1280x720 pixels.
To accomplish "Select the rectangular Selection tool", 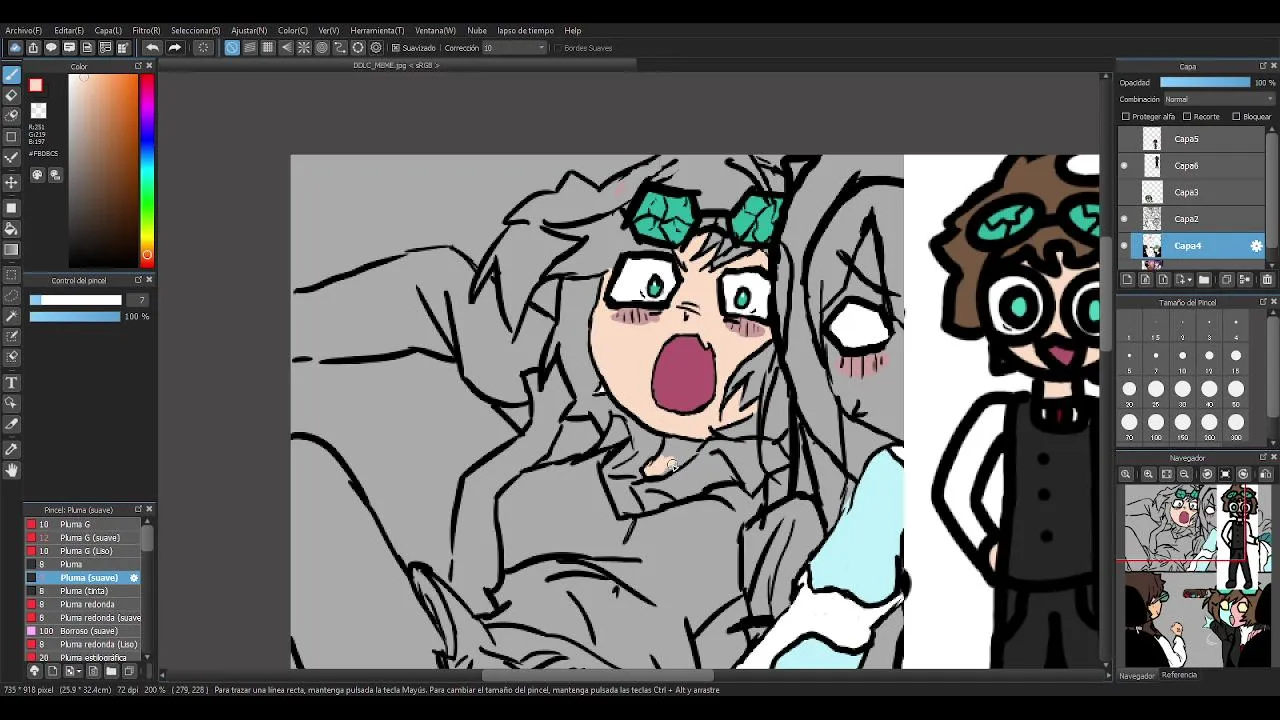I will click(12, 274).
